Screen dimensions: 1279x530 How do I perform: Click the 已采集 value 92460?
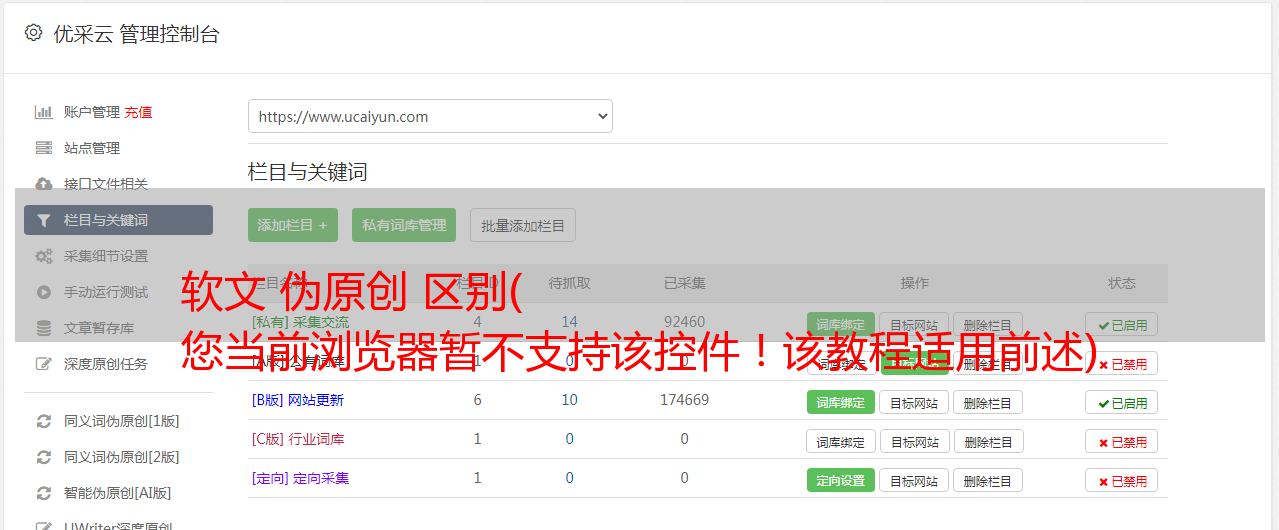(x=684, y=322)
